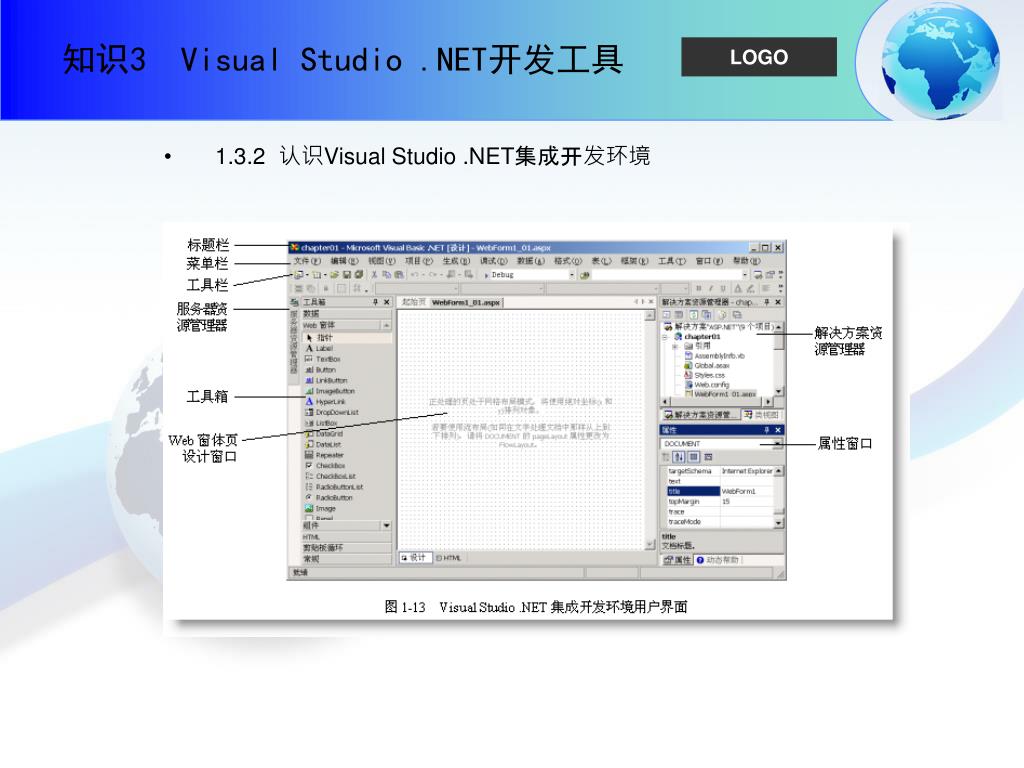Image resolution: width=1024 pixels, height=768 pixels.
Task: Select the 指针 pointer tool in toolbox
Action: 347,338
